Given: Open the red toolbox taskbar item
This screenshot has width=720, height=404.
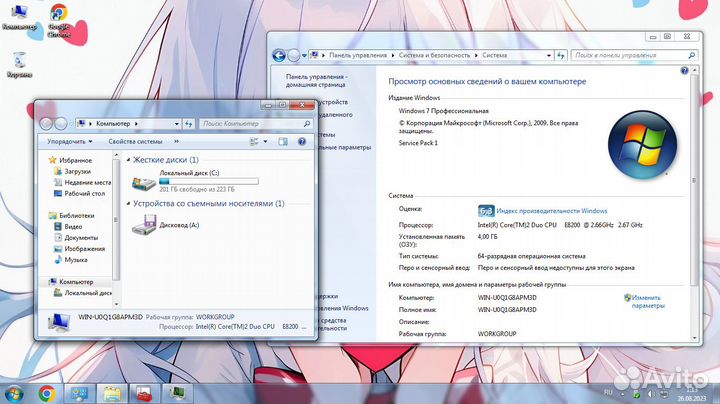Looking at the screenshot, I should [x=145, y=394].
